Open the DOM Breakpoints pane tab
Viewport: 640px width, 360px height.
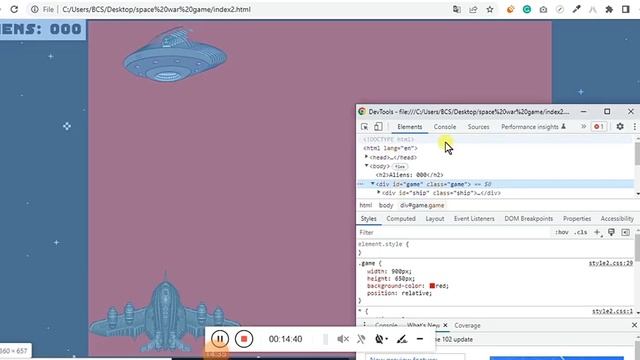[529, 219]
